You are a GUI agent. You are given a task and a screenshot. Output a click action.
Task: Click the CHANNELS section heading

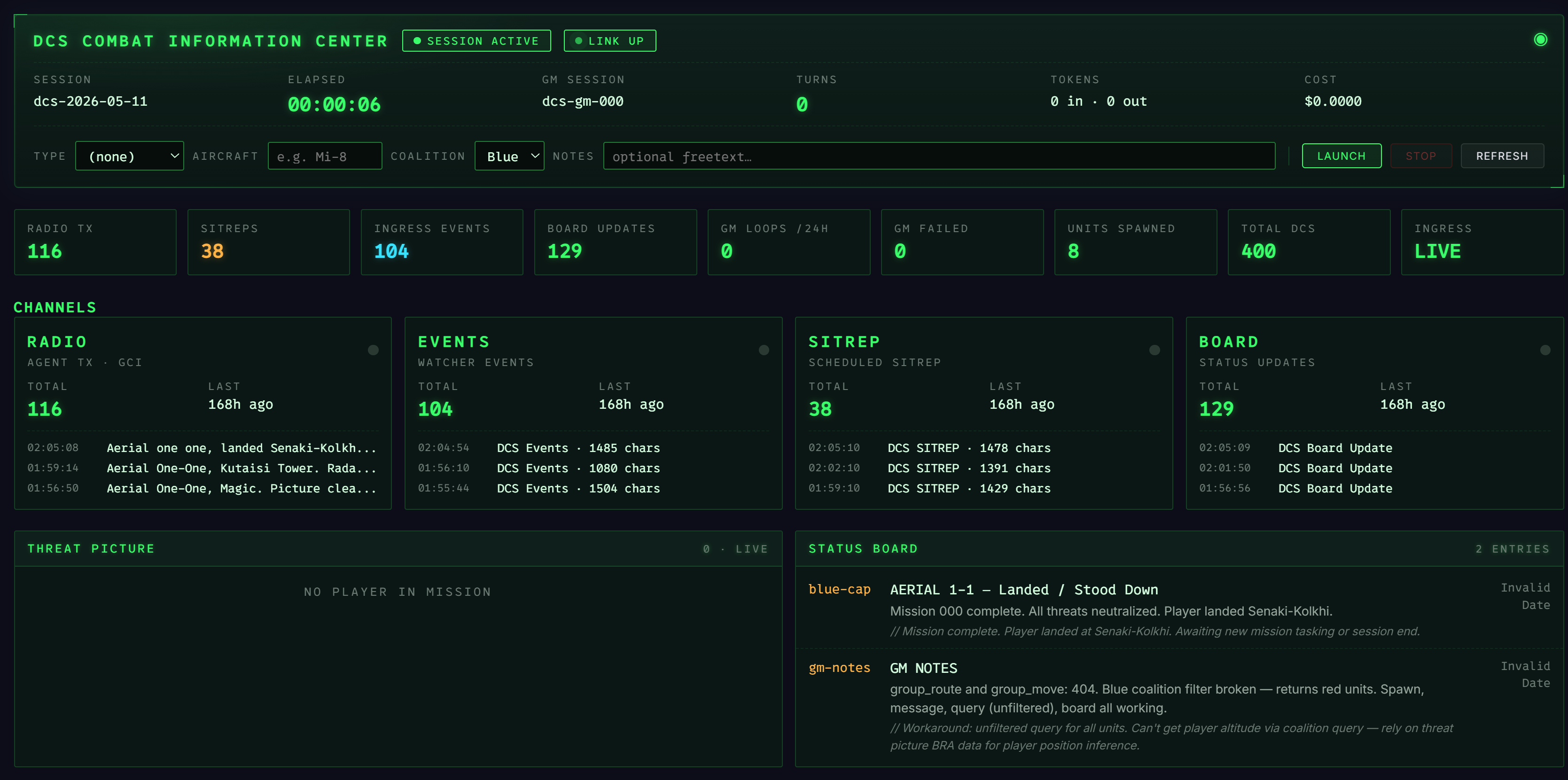[55, 307]
